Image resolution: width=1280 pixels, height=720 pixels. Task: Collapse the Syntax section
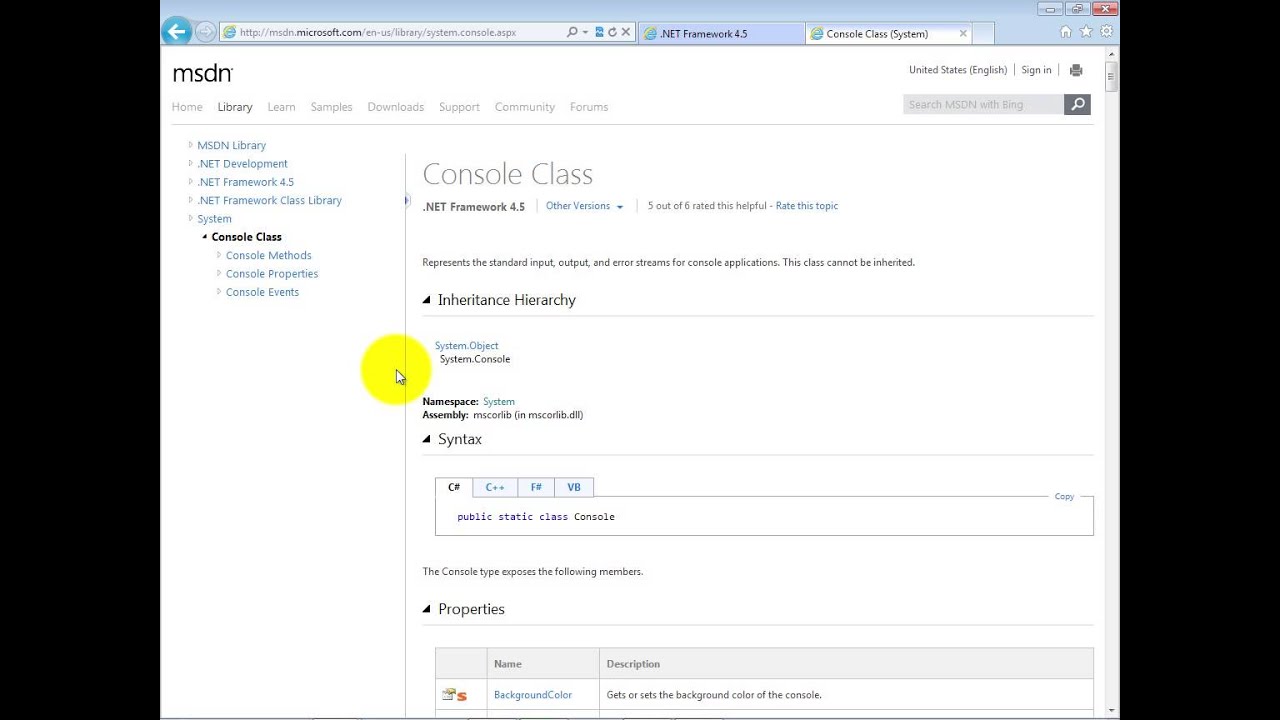point(427,439)
